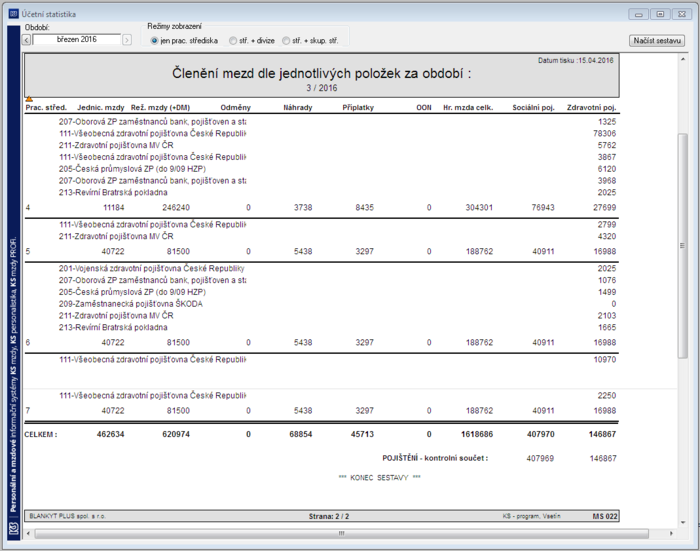Click value 304301 in row 4
The width and height of the screenshot is (700, 551).
479,208
